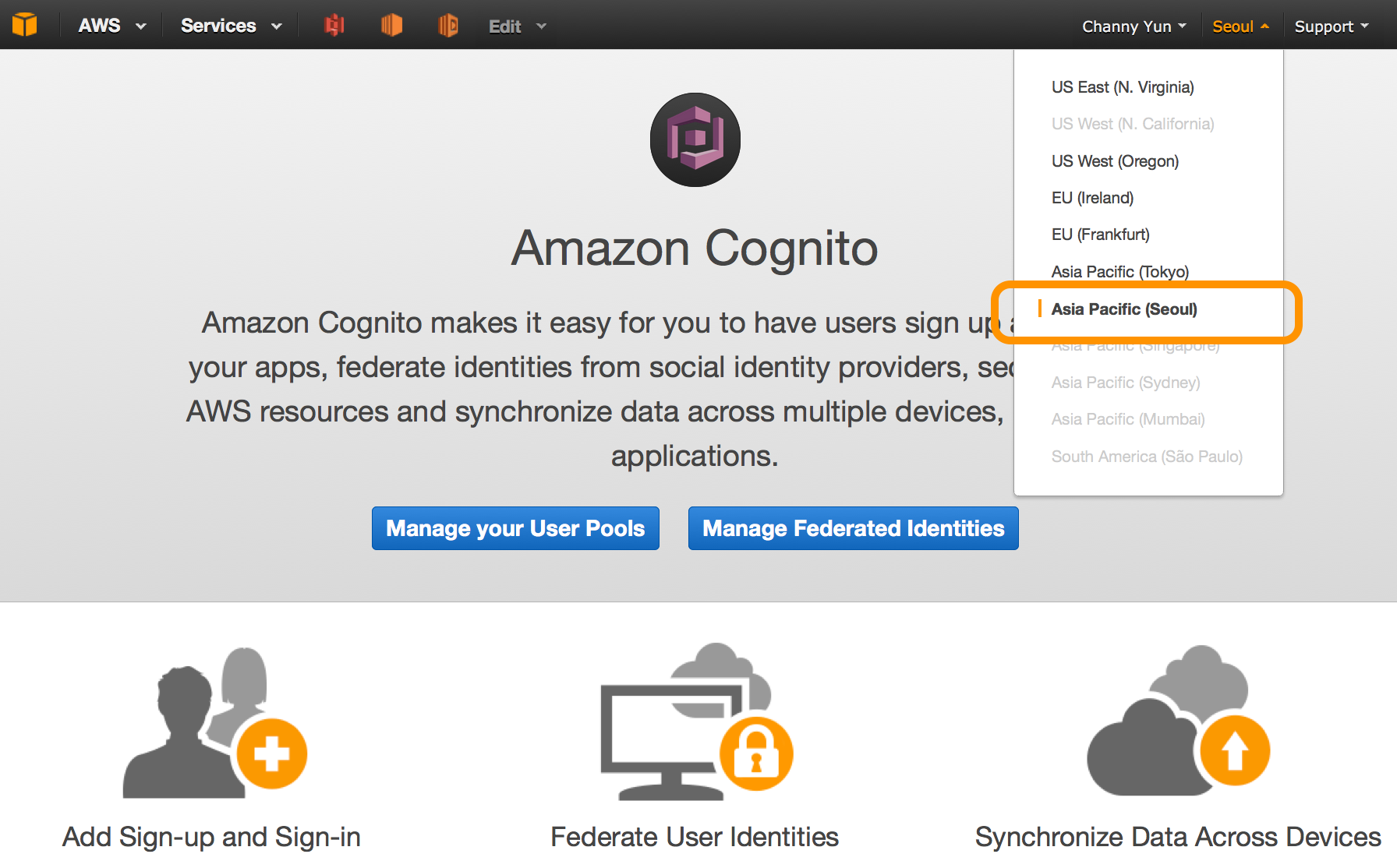Open the Support dropdown menu
The width and height of the screenshot is (1397, 868).
(x=1332, y=26)
